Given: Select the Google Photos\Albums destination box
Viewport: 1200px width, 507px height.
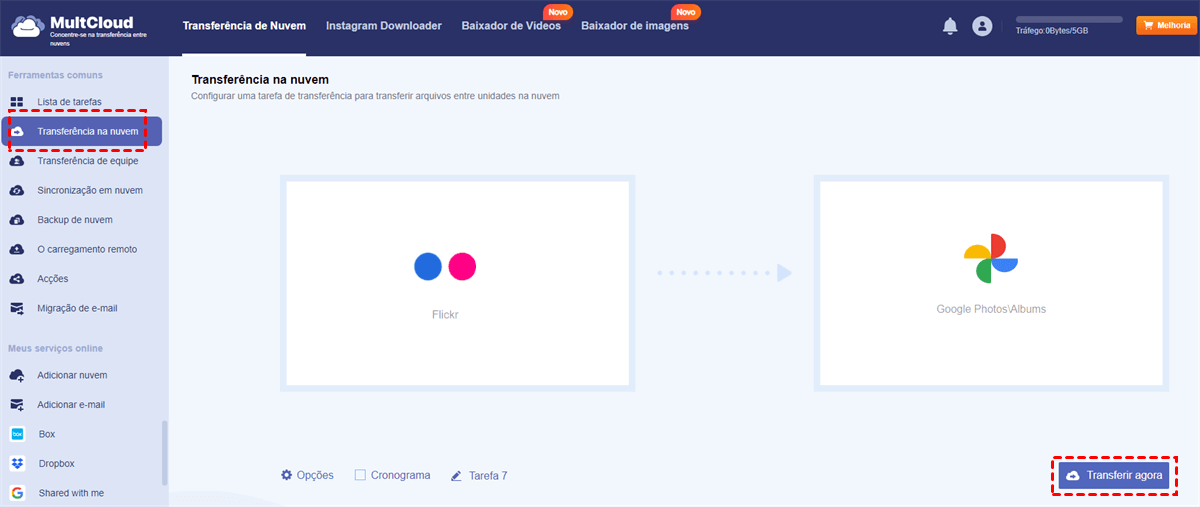Looking at the screenshot, I should 991,283.
